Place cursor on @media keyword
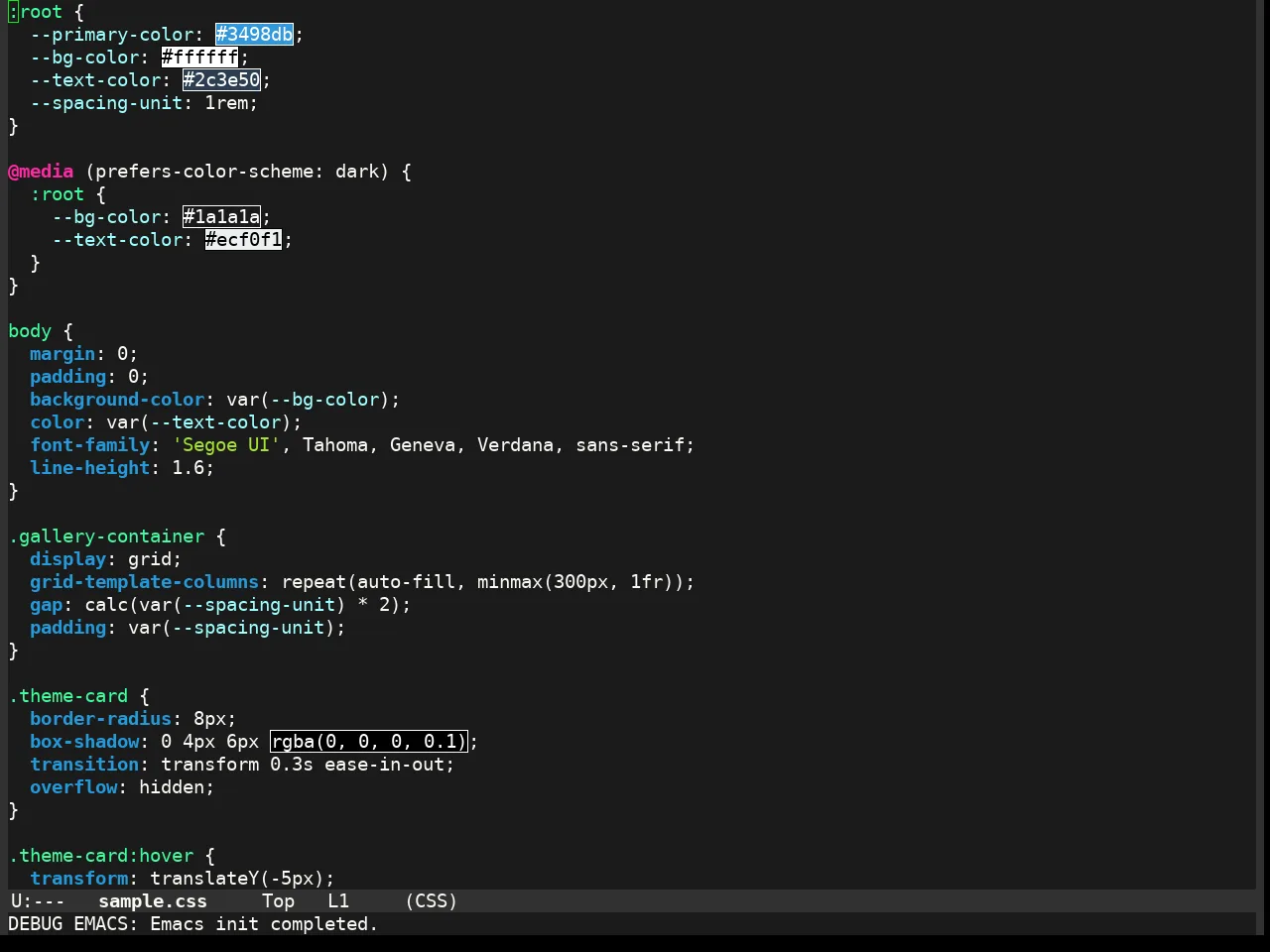1270x952 pixels. (41, 172)
